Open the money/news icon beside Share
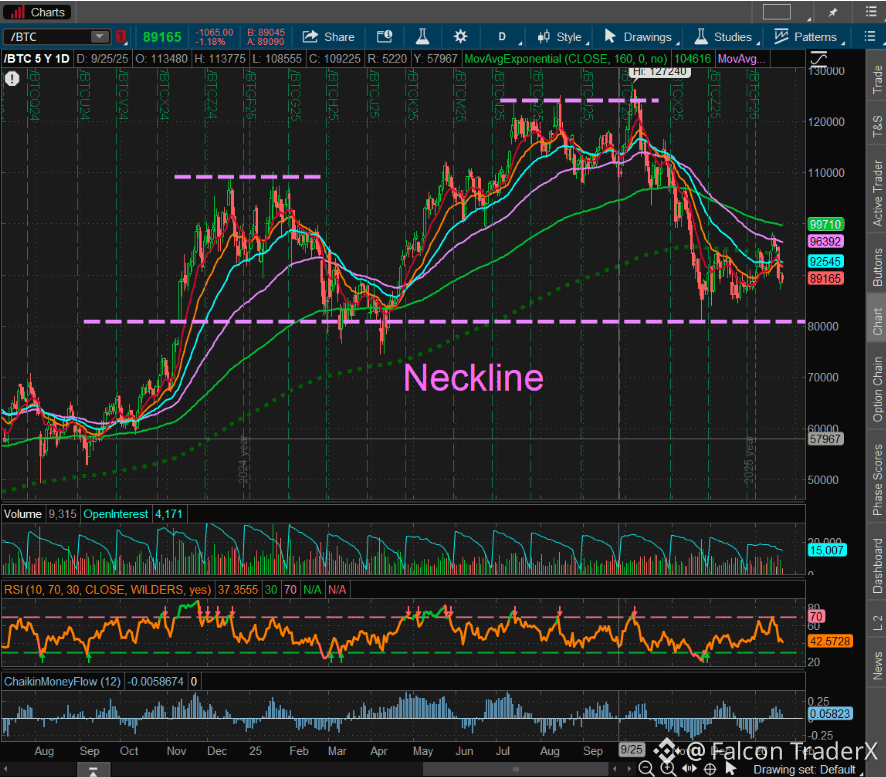The height and width of the screenshot is (777, 886). tap(385, 37)
